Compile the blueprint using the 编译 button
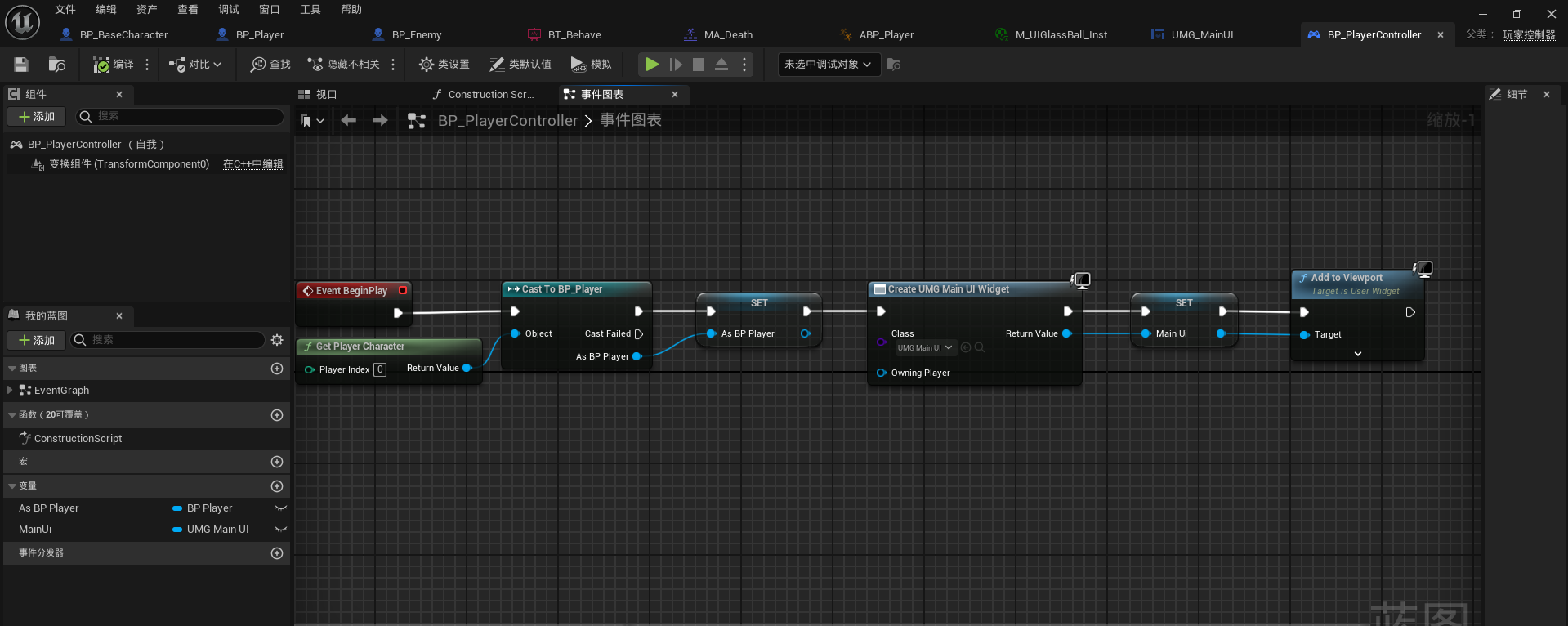 click(x=113, y=65)
